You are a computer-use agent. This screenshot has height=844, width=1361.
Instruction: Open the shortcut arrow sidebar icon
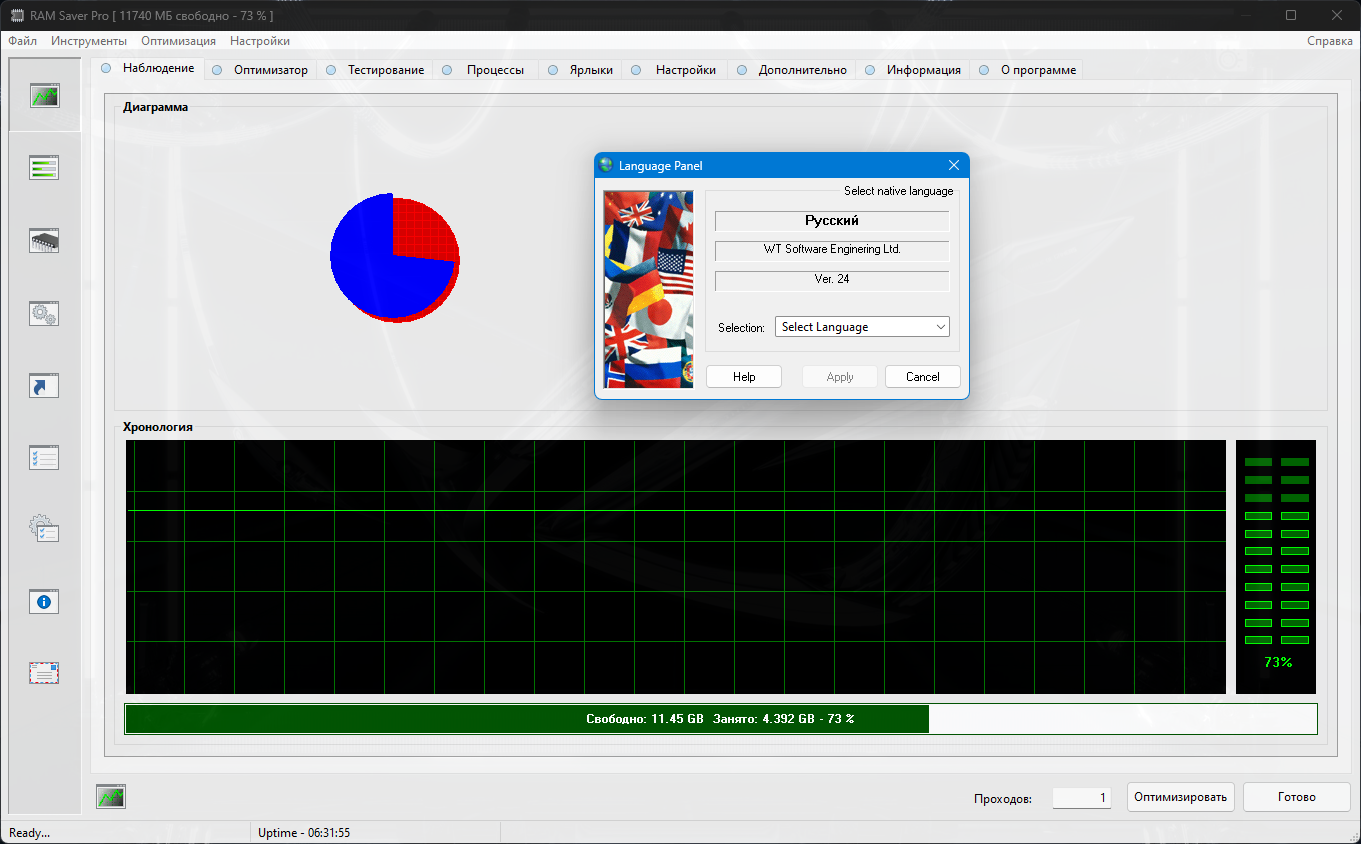[x=44, y=386]
